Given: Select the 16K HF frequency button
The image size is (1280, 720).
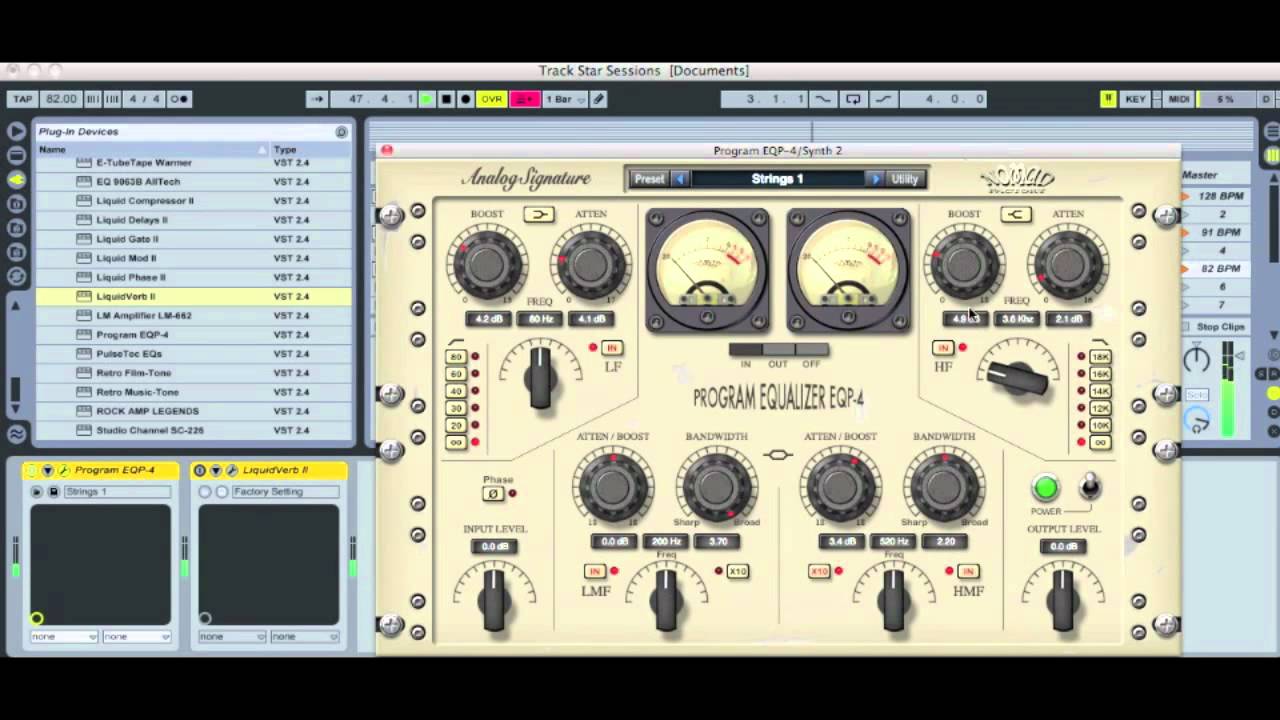Looking at the screenshot, I should 1100,374.
